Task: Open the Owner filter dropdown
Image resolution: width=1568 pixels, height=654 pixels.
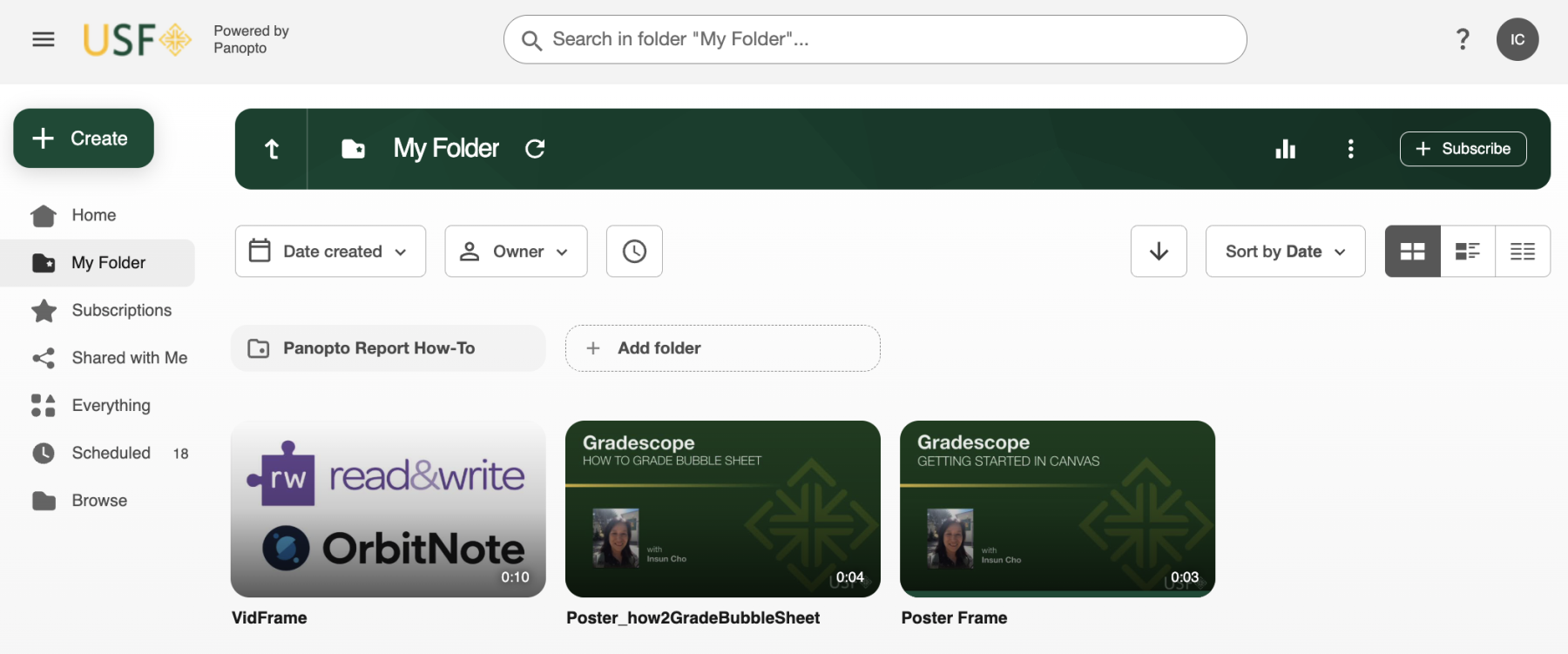Action: coord(516,252)
